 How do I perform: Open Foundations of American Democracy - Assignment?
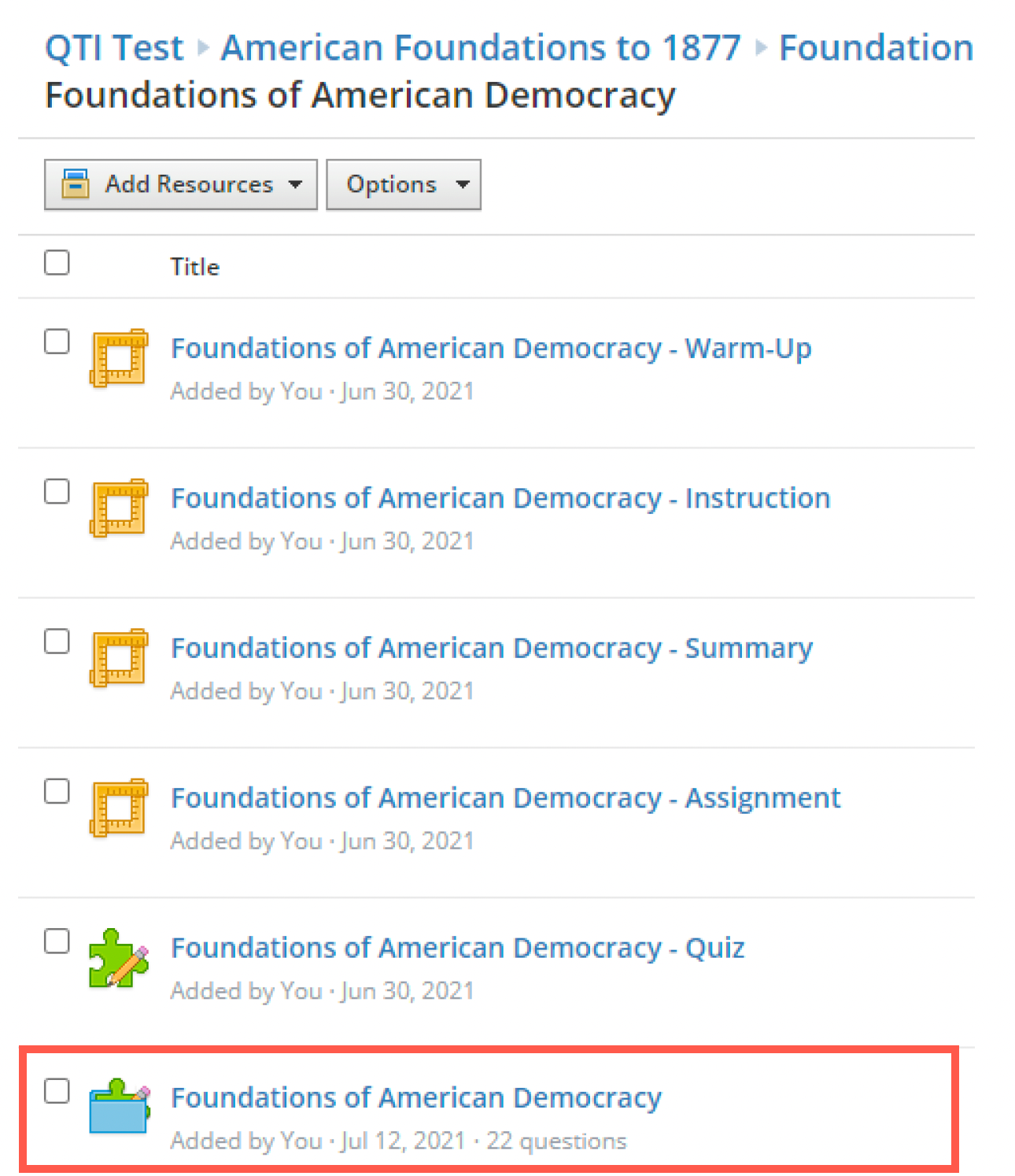point(506,798)
